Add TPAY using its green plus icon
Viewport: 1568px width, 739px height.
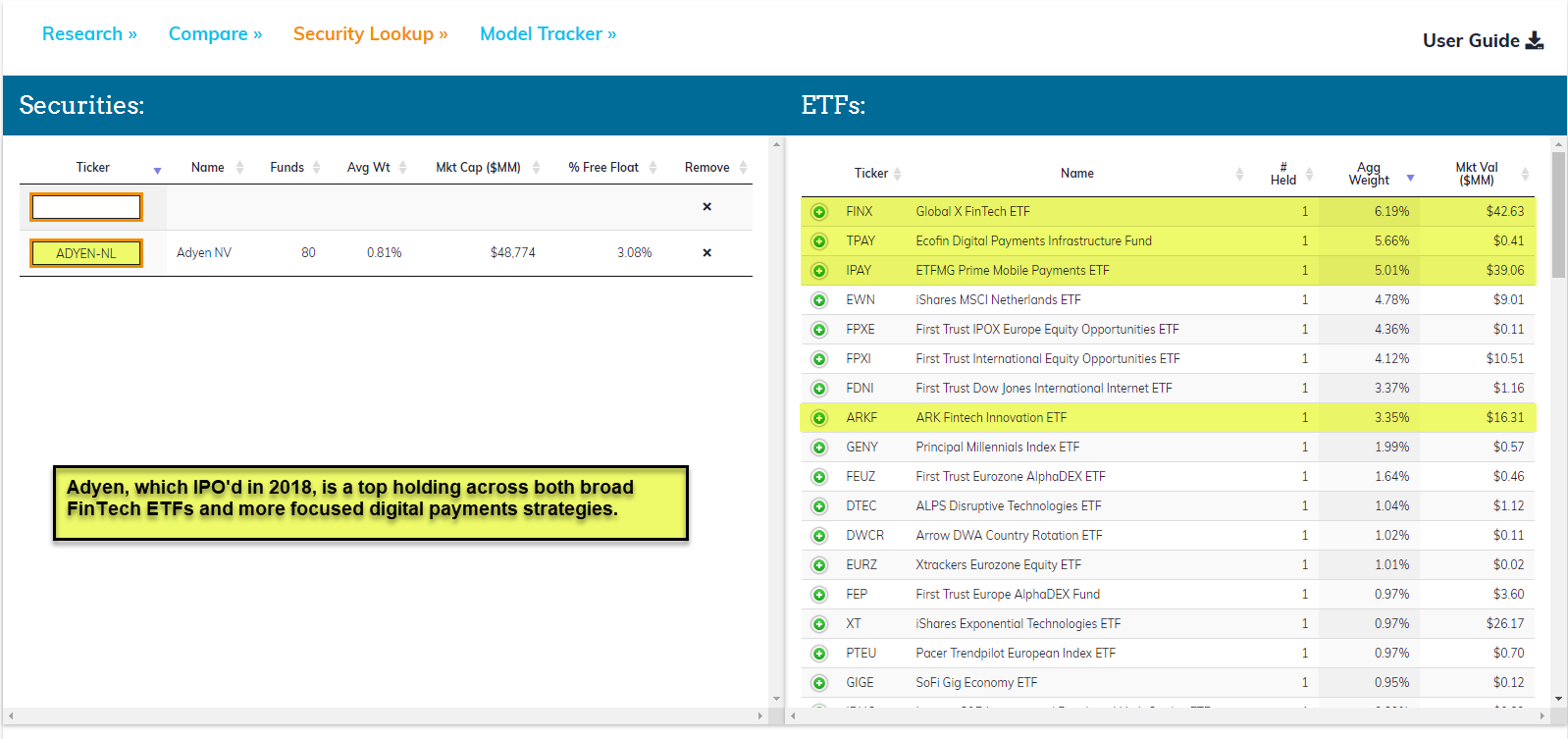pos(819,241)
